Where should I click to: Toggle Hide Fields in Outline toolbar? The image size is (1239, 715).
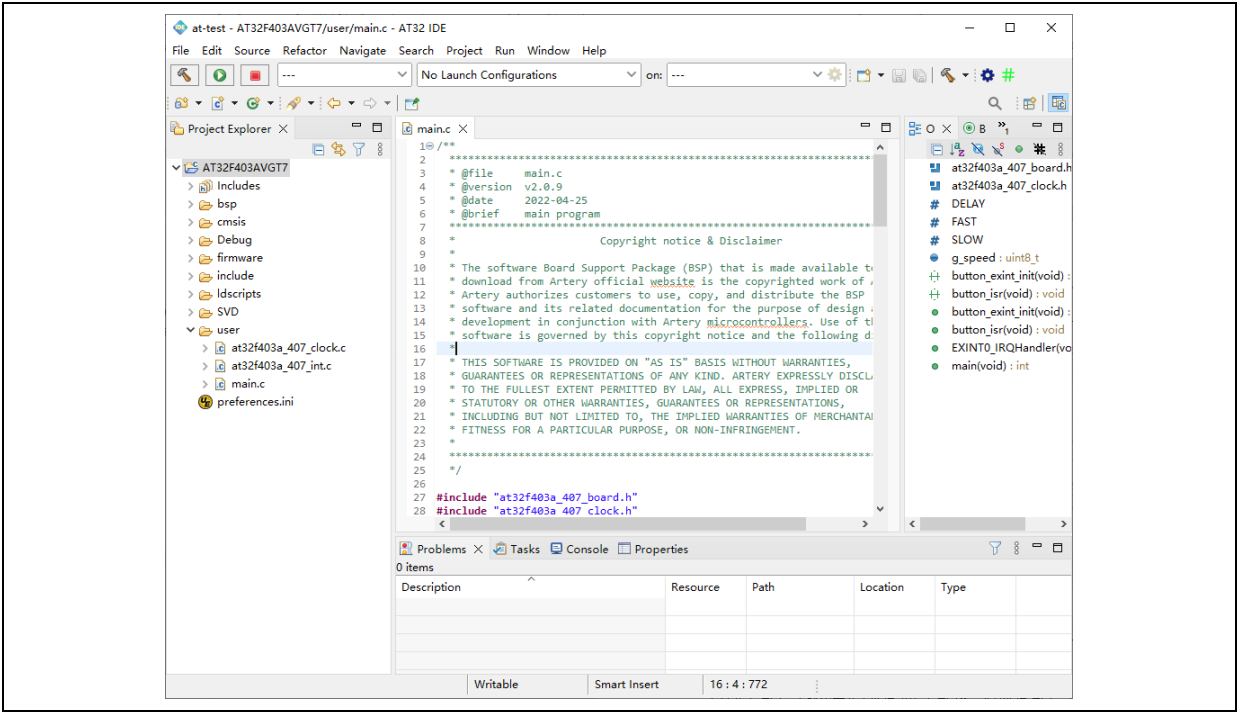click(x=977, y=149)
